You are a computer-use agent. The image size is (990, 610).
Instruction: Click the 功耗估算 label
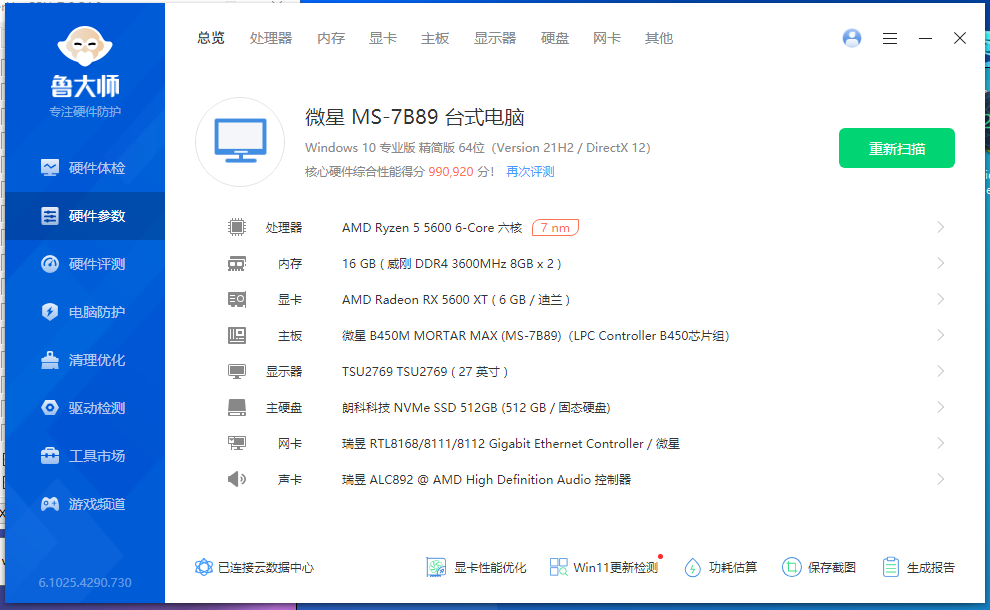point(732,567)
